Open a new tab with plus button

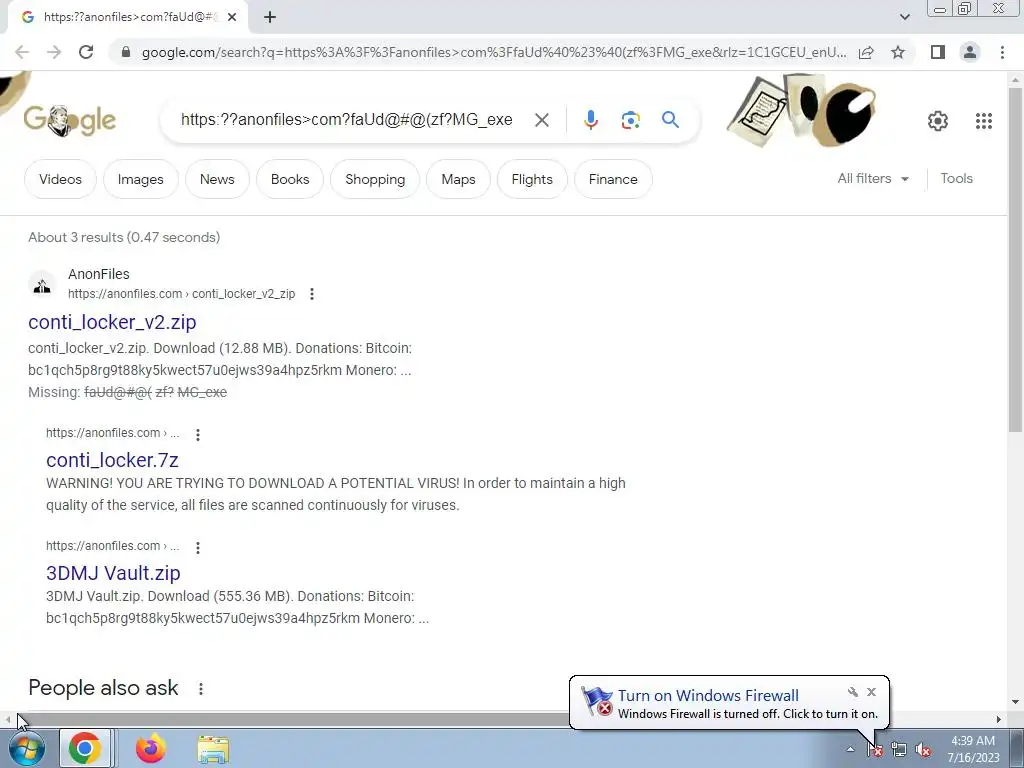click(x=270, y=17)
